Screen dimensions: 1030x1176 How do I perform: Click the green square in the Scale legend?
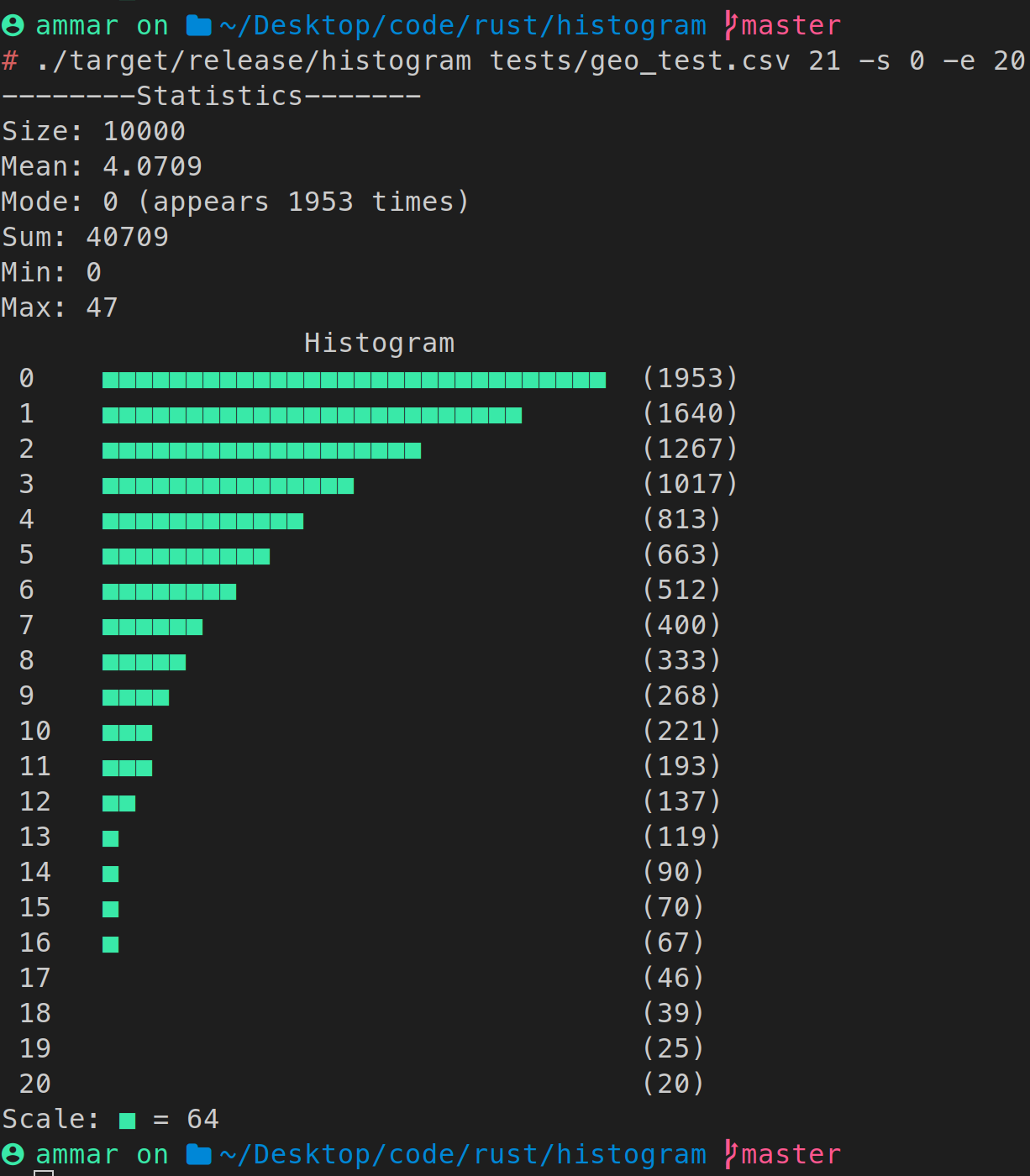click(126, 1119)
